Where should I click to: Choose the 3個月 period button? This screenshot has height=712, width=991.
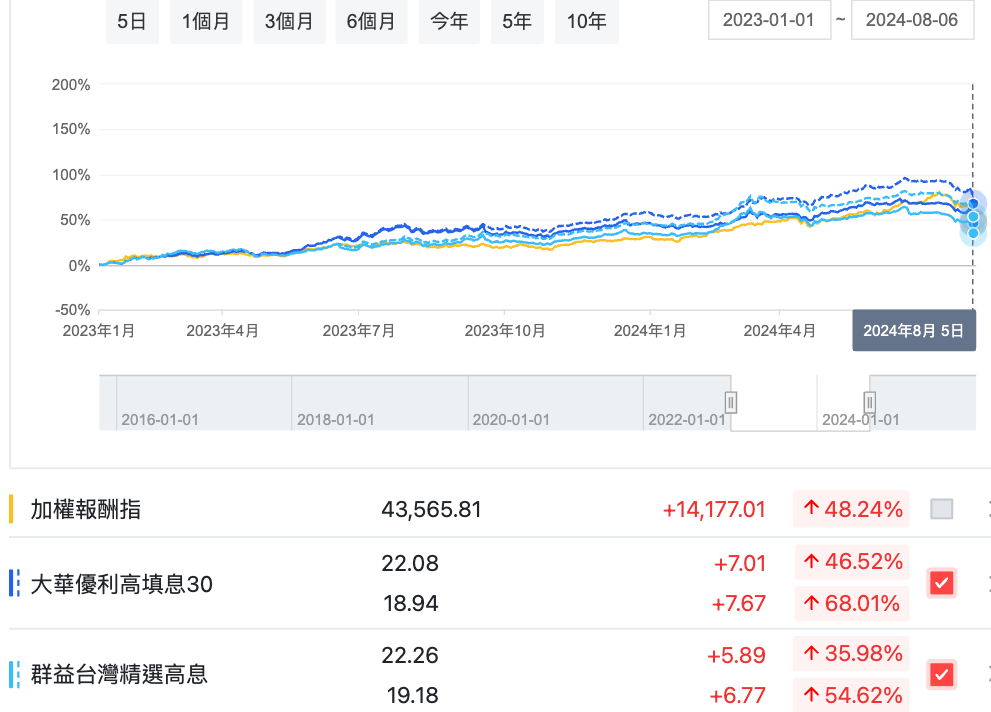click(289, 21)
